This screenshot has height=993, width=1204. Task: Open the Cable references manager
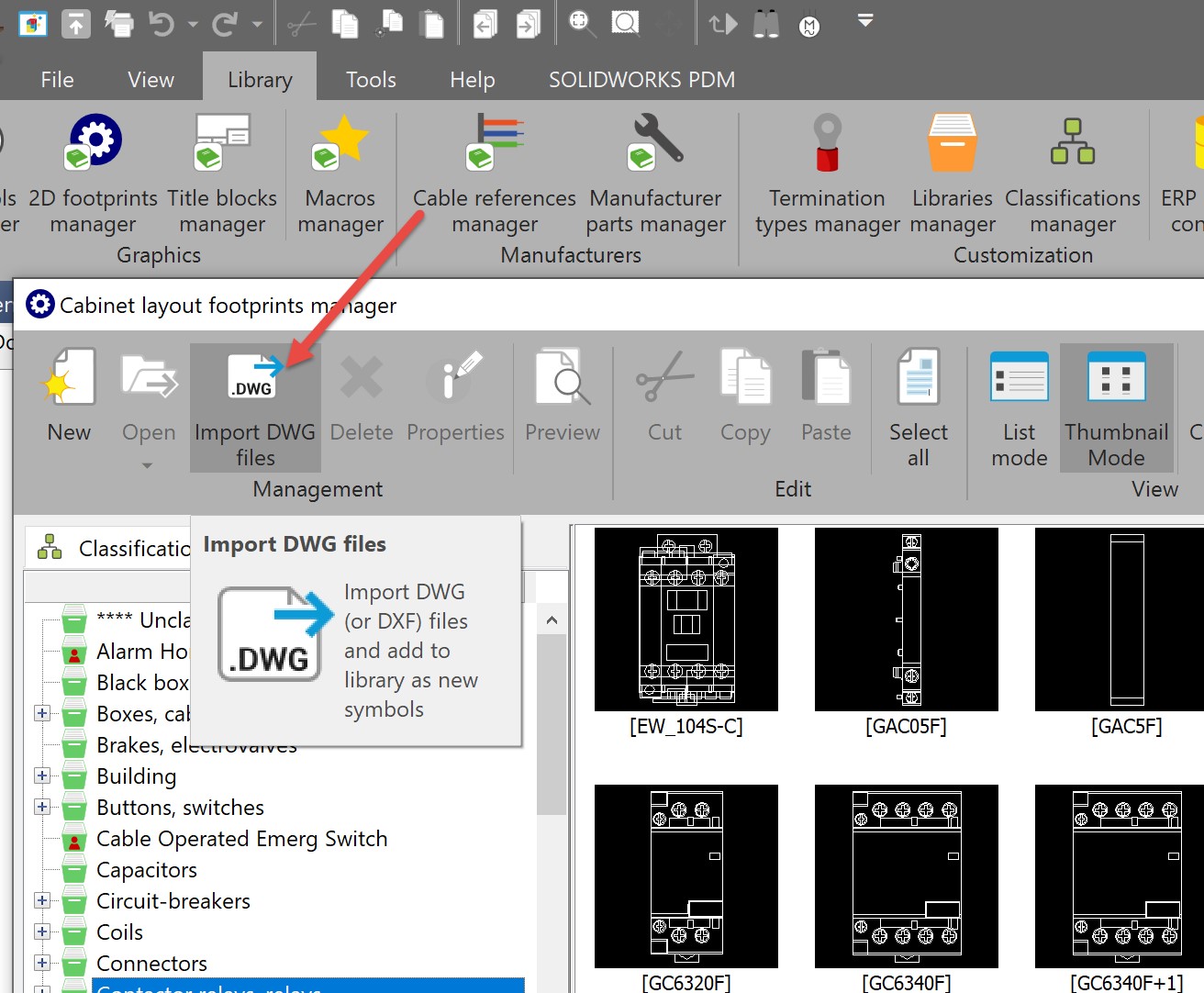click(x=493, y=174)
